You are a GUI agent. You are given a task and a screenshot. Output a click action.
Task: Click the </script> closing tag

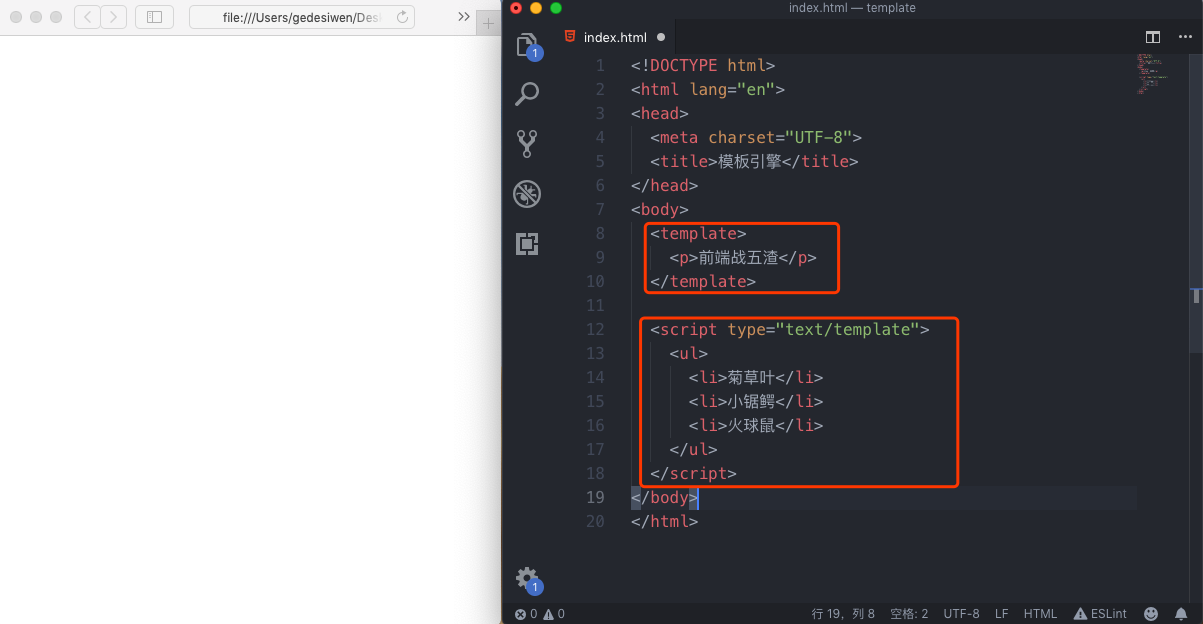(694, 473)
